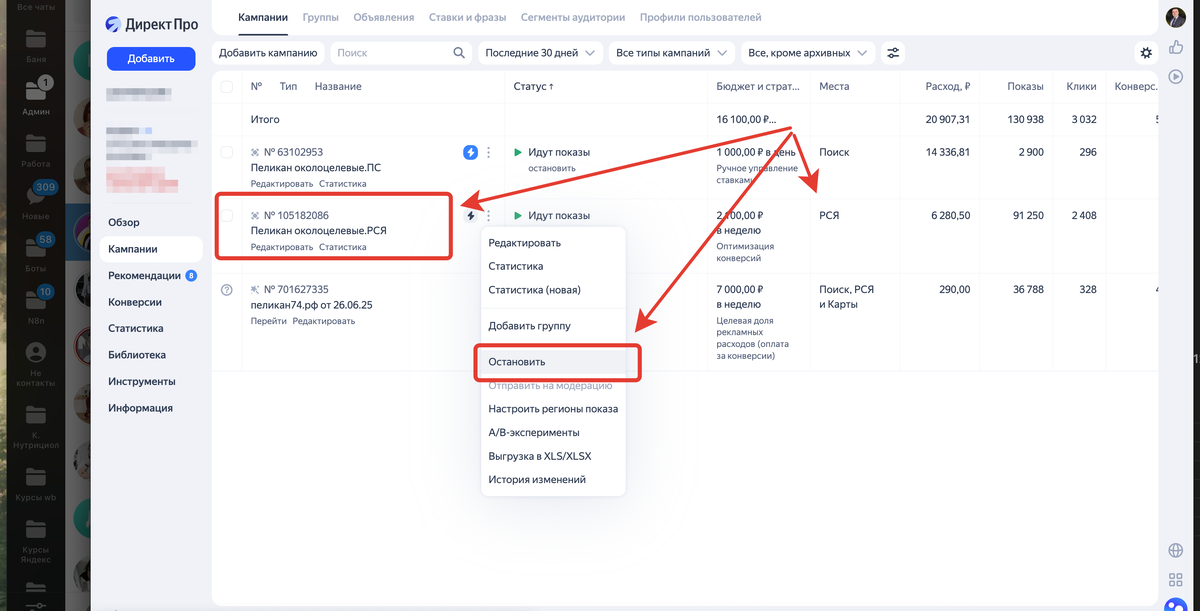The width and height of the screenshot is (1200, 611).
Task: Tick the select-all checkbox in table header
Action: [x=226, y=87]
